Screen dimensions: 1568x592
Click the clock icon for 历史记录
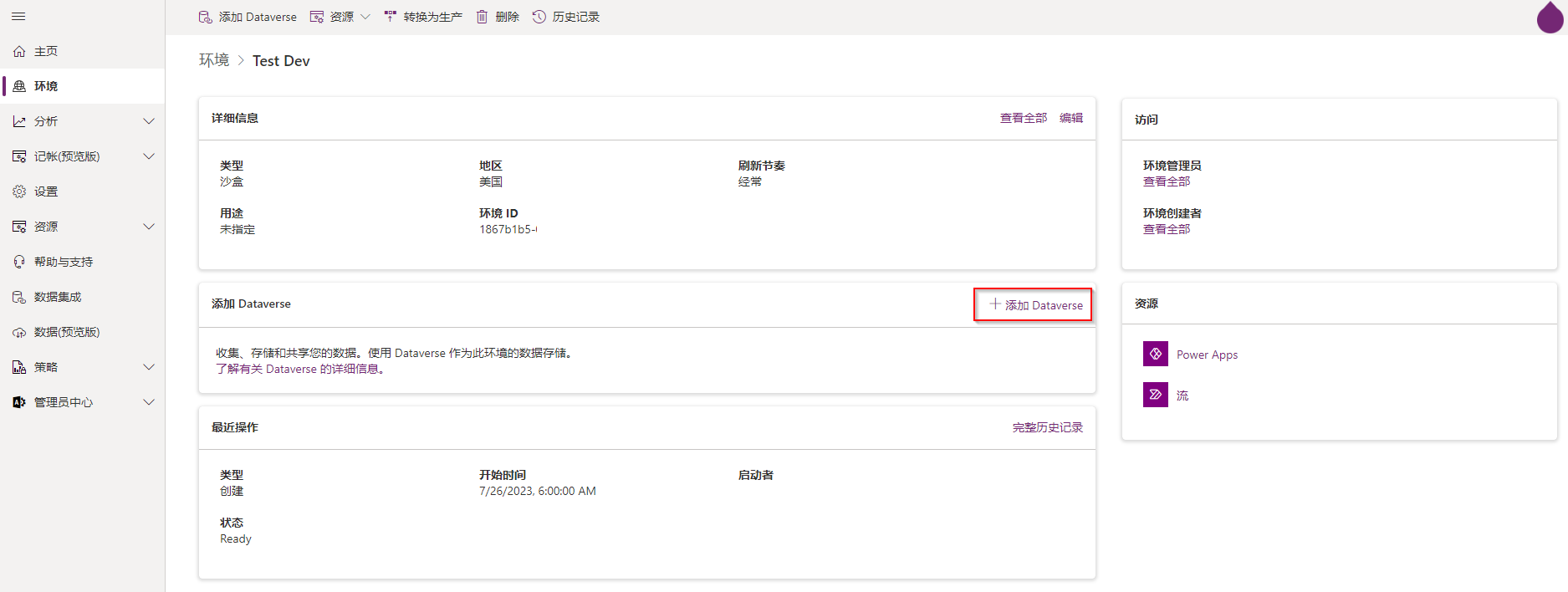pyautogui.click(x=539, y=17)
